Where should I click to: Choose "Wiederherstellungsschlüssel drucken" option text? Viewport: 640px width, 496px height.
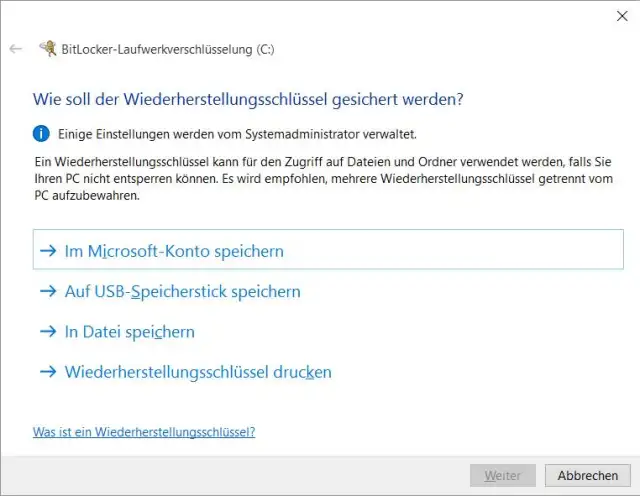pos(198,372)
